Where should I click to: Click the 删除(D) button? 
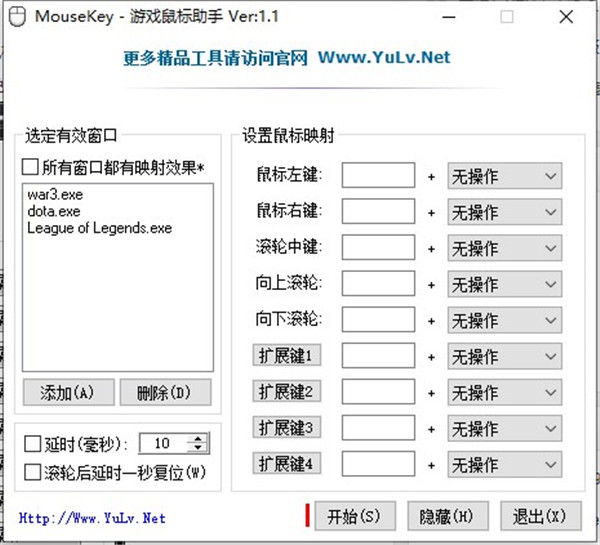pyautogui.click(x=166, y=392)
